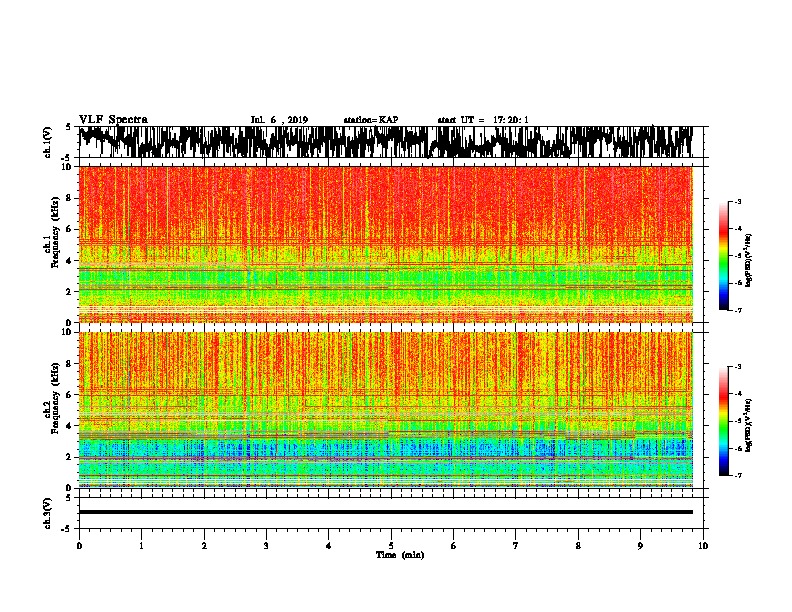Click the ch.2 color scale bar
The width and height of the screenshot is (792, 612).
coord(724,421)
